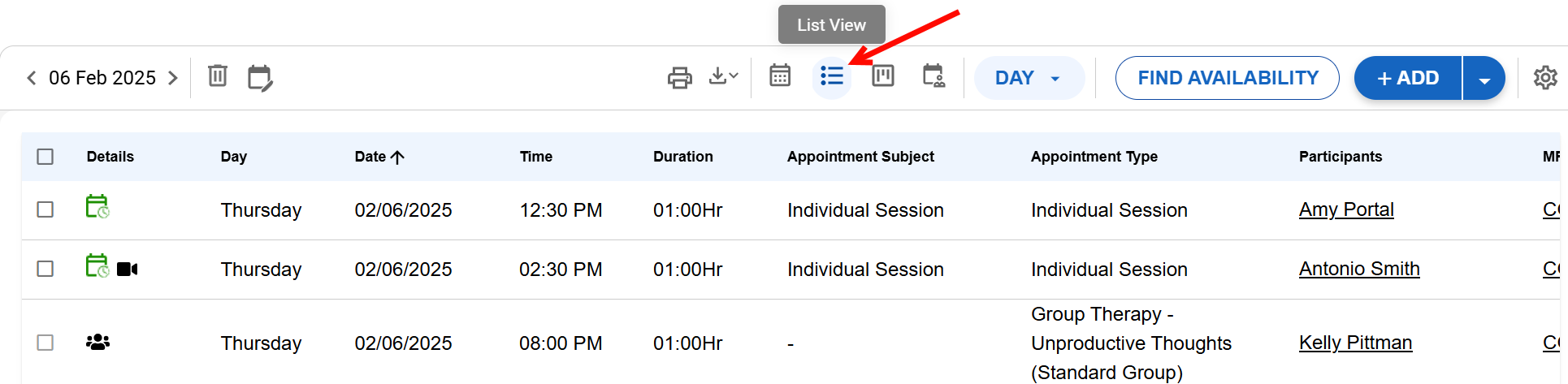Click the edit appointment calendar icon

click(259, 78)
